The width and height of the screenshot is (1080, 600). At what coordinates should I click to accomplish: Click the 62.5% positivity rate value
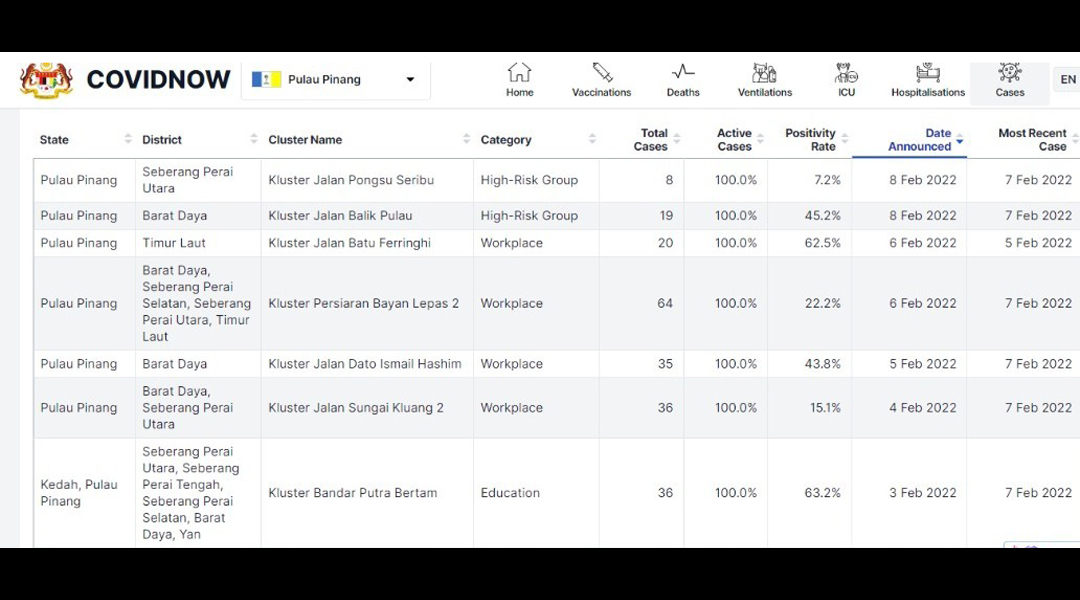(822, 243)
